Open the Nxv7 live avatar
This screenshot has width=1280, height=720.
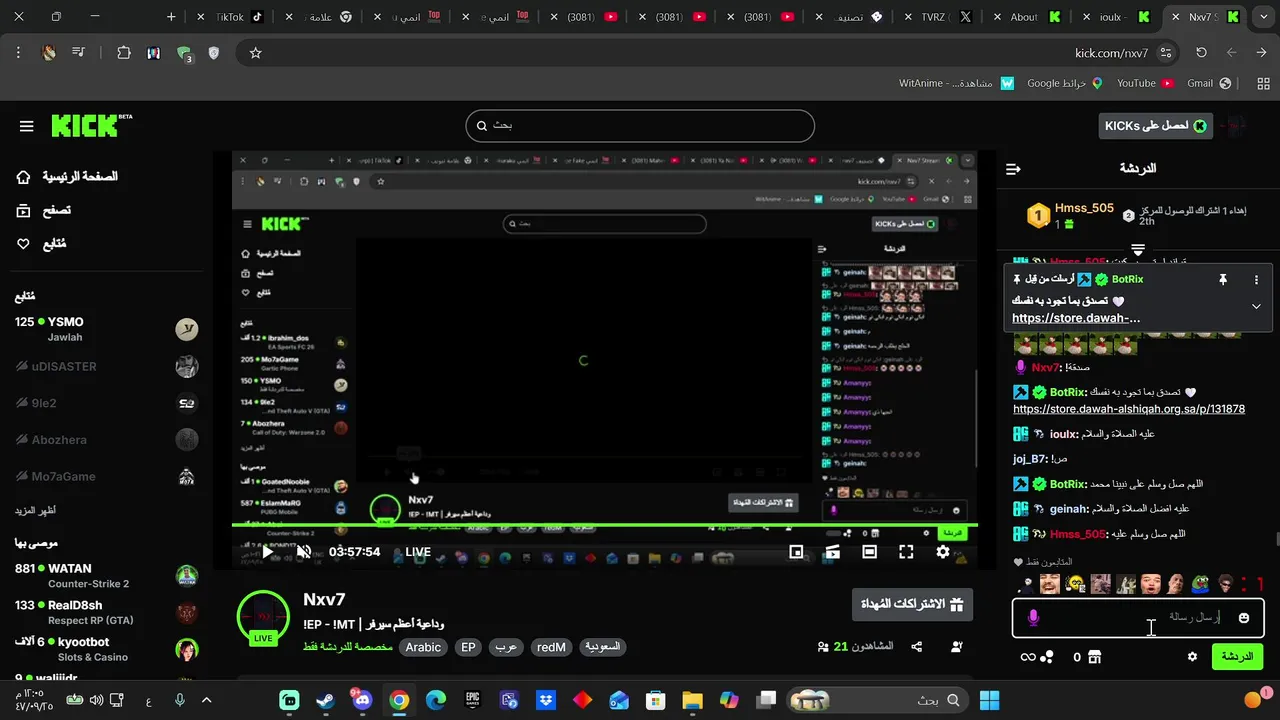click(263, 616)
